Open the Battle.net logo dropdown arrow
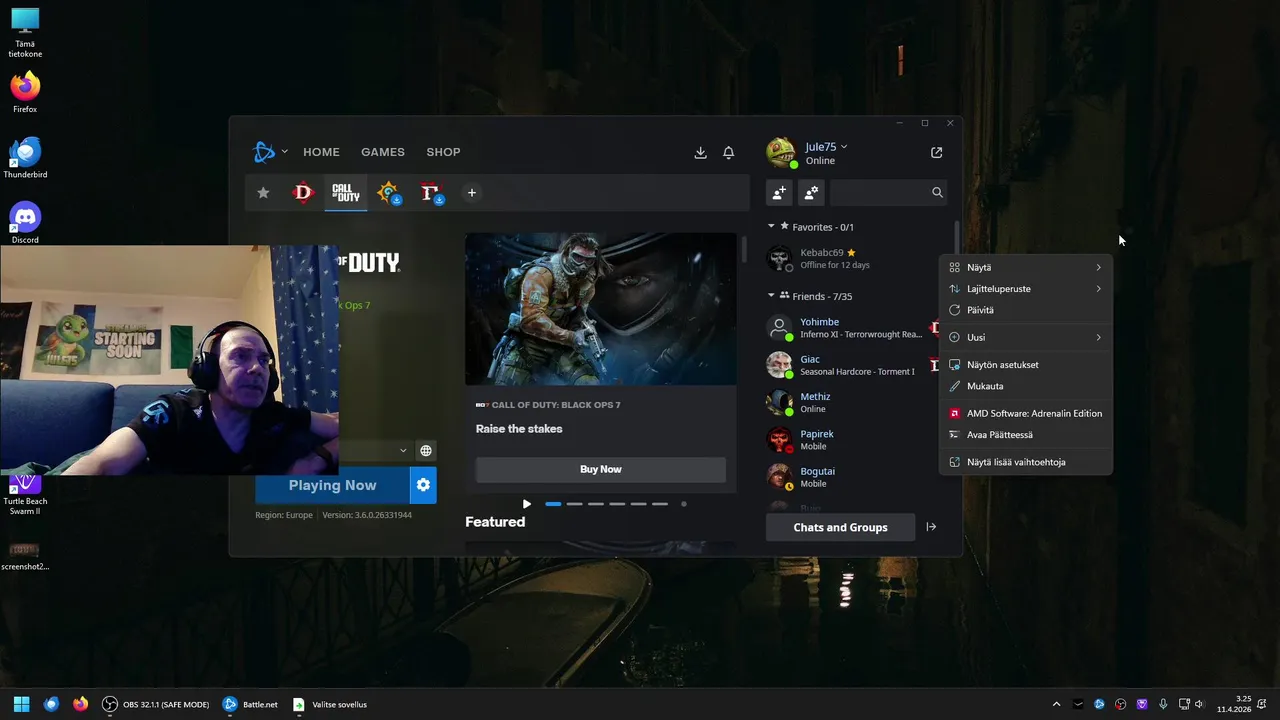Image resolution: width=1280 pixels, height=720 pixels. pos(284,152)
